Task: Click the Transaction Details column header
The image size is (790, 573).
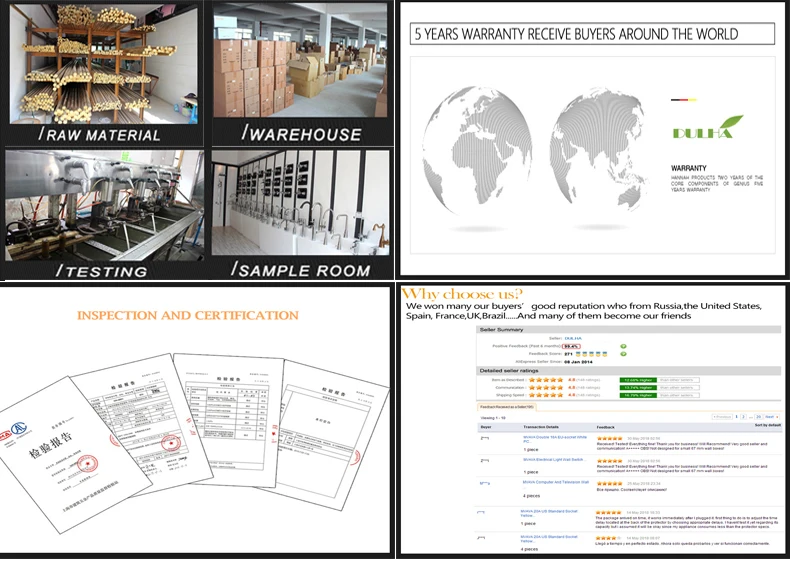Action: [x=541, y=427]
